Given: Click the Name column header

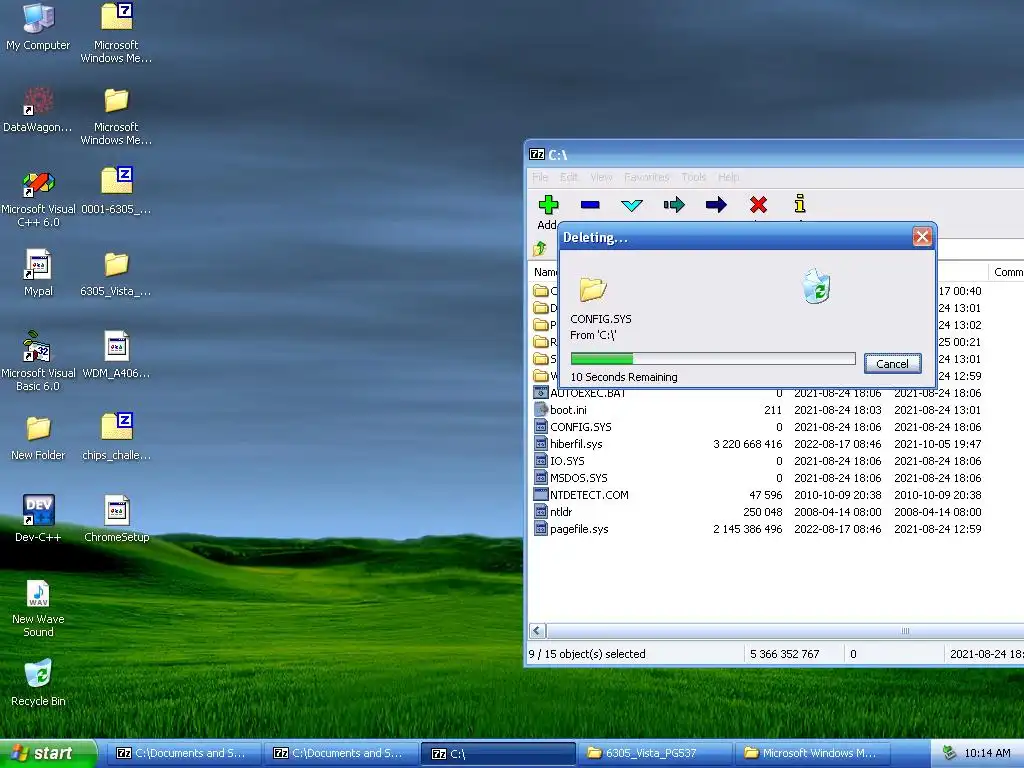Looking at the screenshot, I should coord(544,272).
